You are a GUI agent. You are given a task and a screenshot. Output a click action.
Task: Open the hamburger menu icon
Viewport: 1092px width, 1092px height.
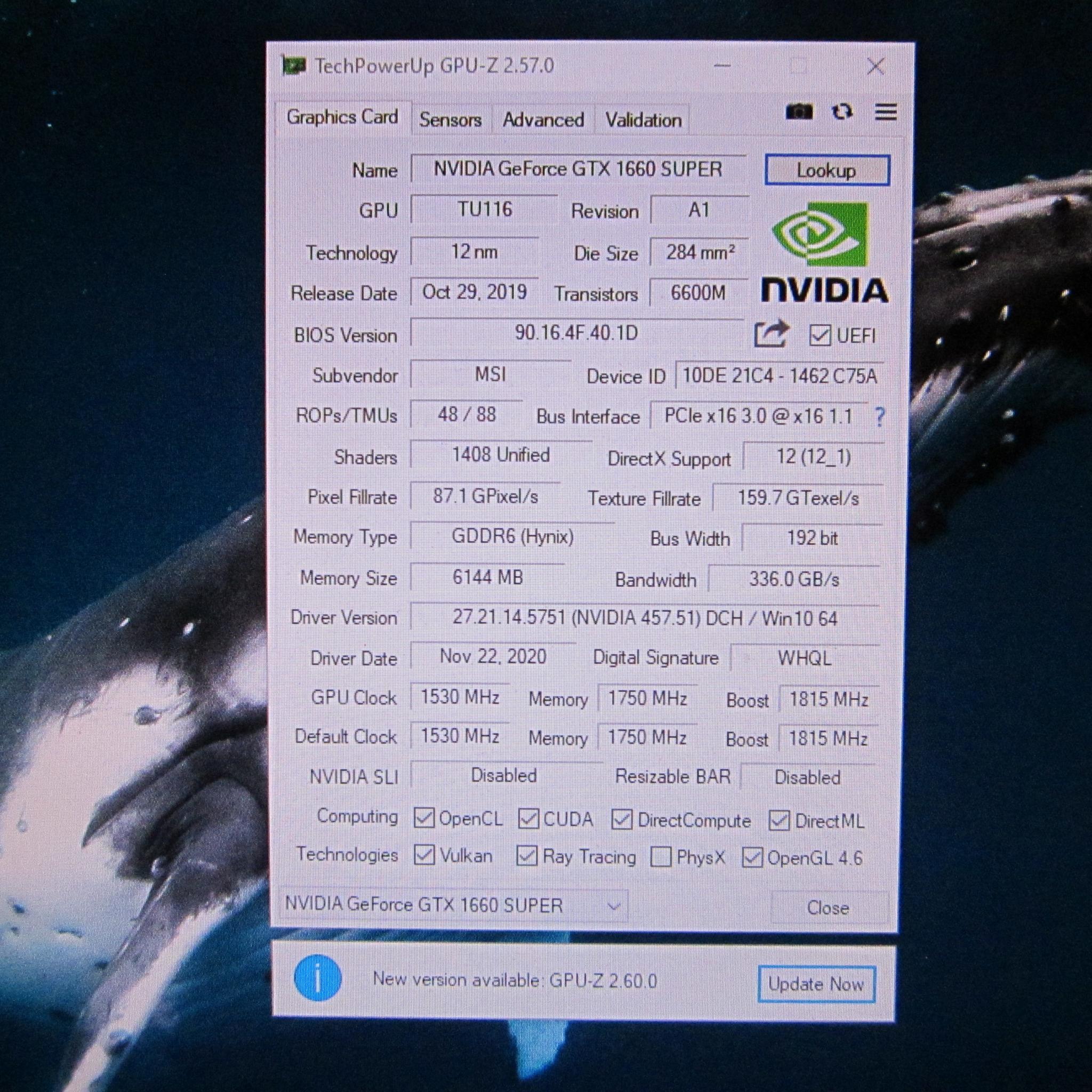pos(886,112)
